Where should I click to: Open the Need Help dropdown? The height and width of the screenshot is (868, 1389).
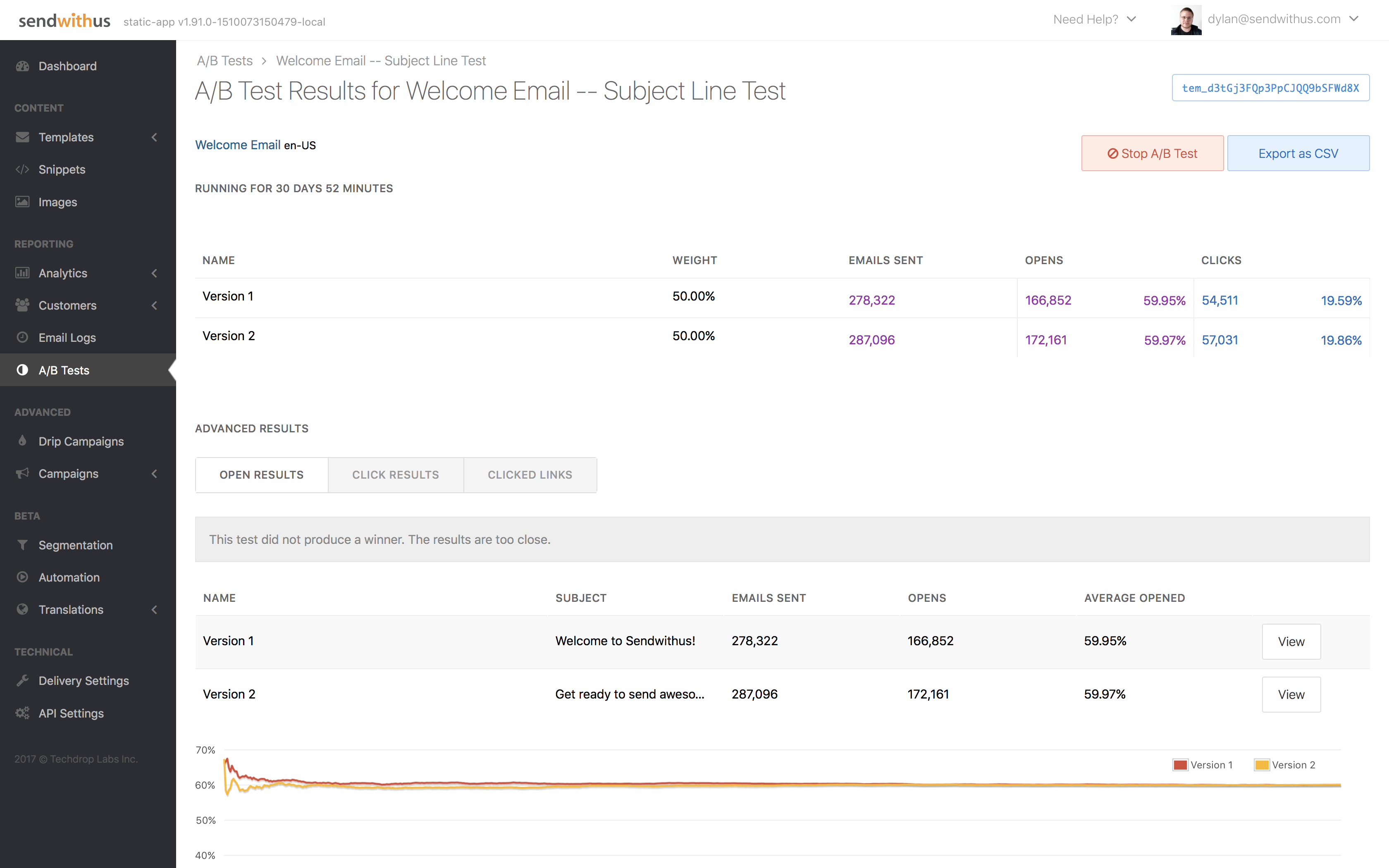(x=1094, y=19)
